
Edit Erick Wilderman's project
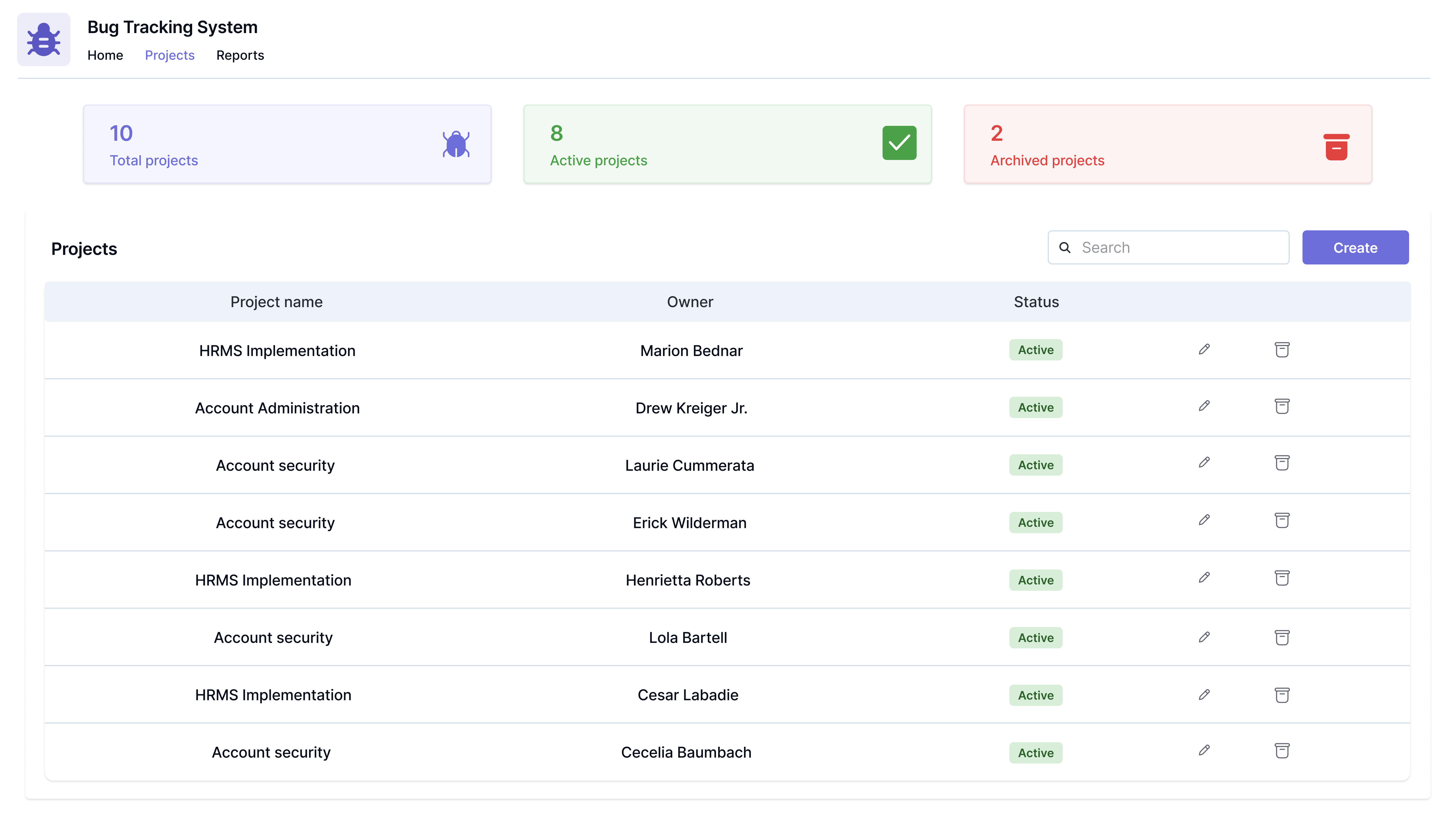[1204, 520]
